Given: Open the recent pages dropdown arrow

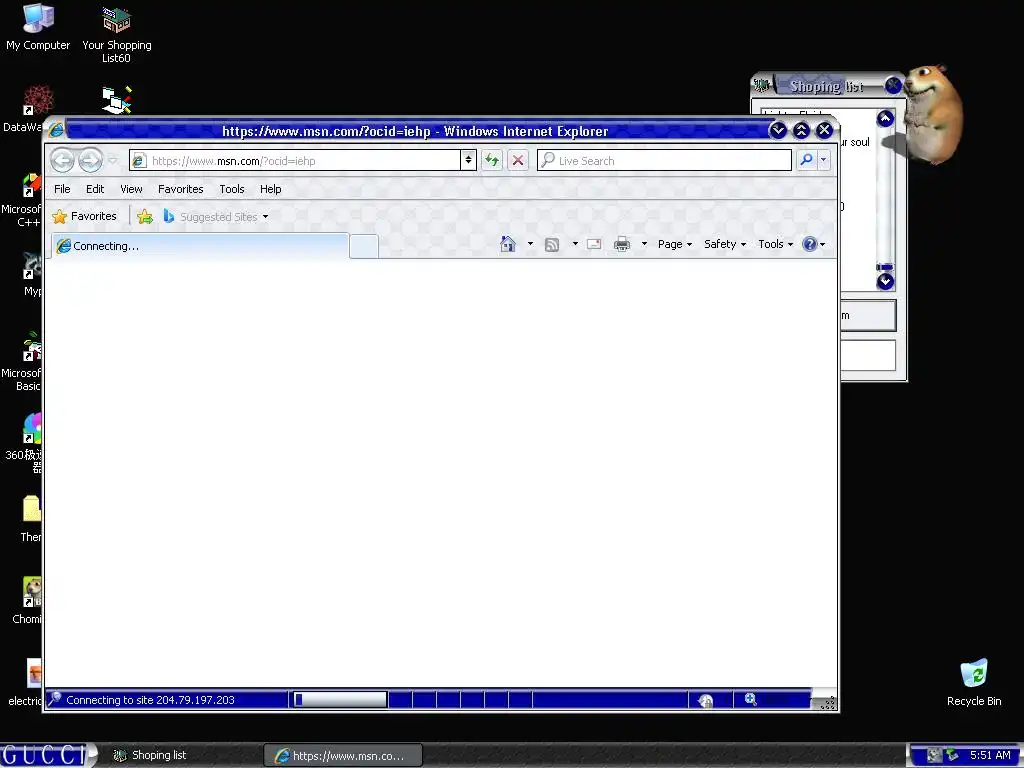Looking at the screenshot, I should click(113, 160).
